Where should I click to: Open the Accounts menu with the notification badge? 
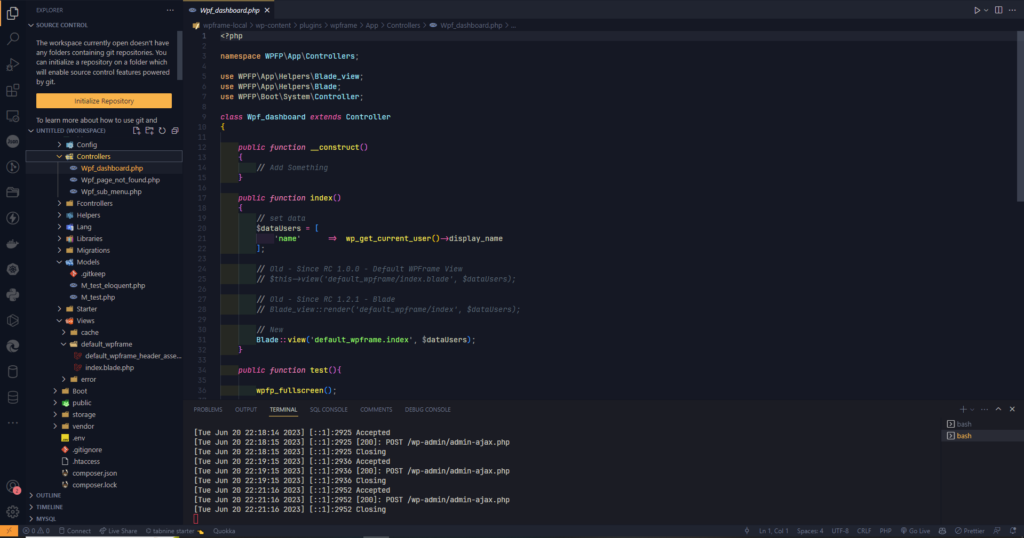click(x=12, y=487)
